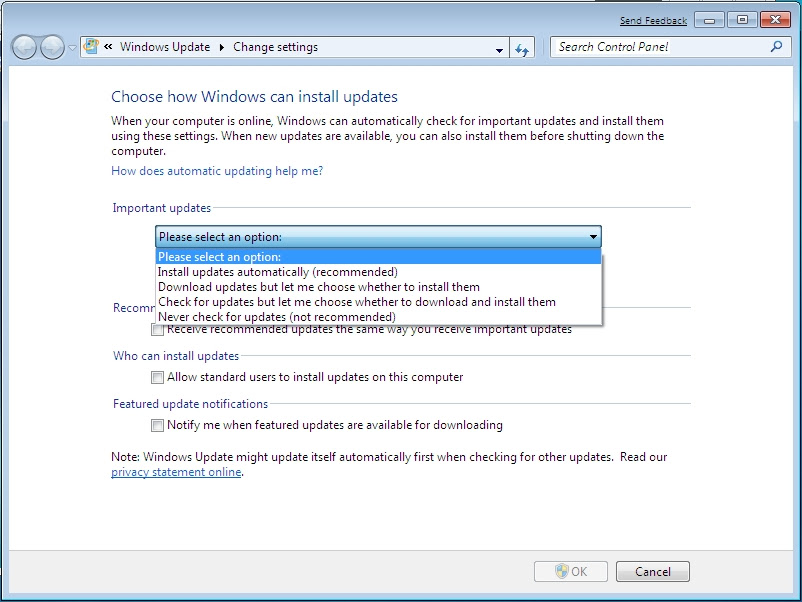Open the Send Feedback link
This screenshot has width=802, height=602.
pyautogui.click(x=653, y=20)
